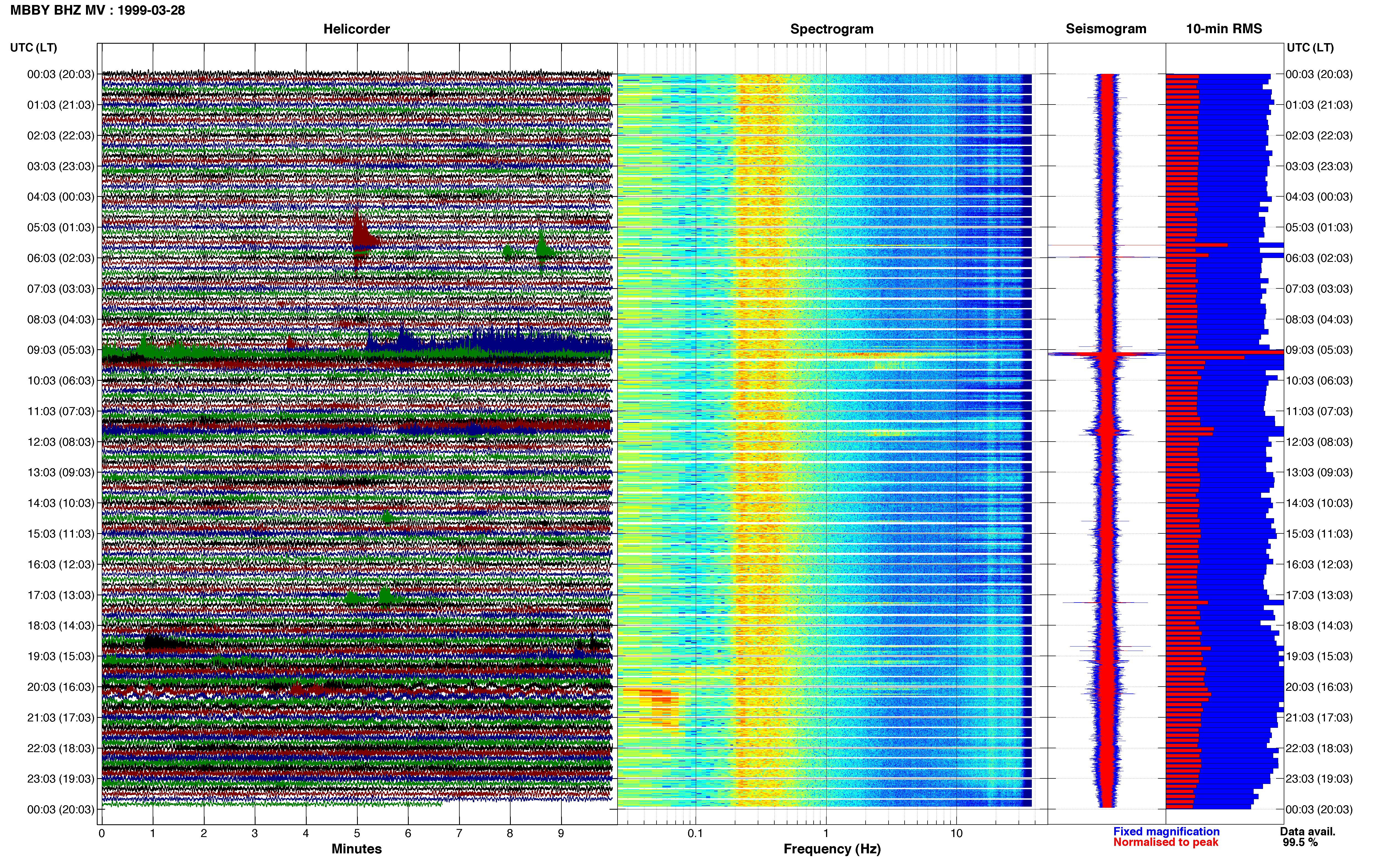The image size is (1388, 868).
Task: Click the minutes tick label '5'
Action: [357, 833]
